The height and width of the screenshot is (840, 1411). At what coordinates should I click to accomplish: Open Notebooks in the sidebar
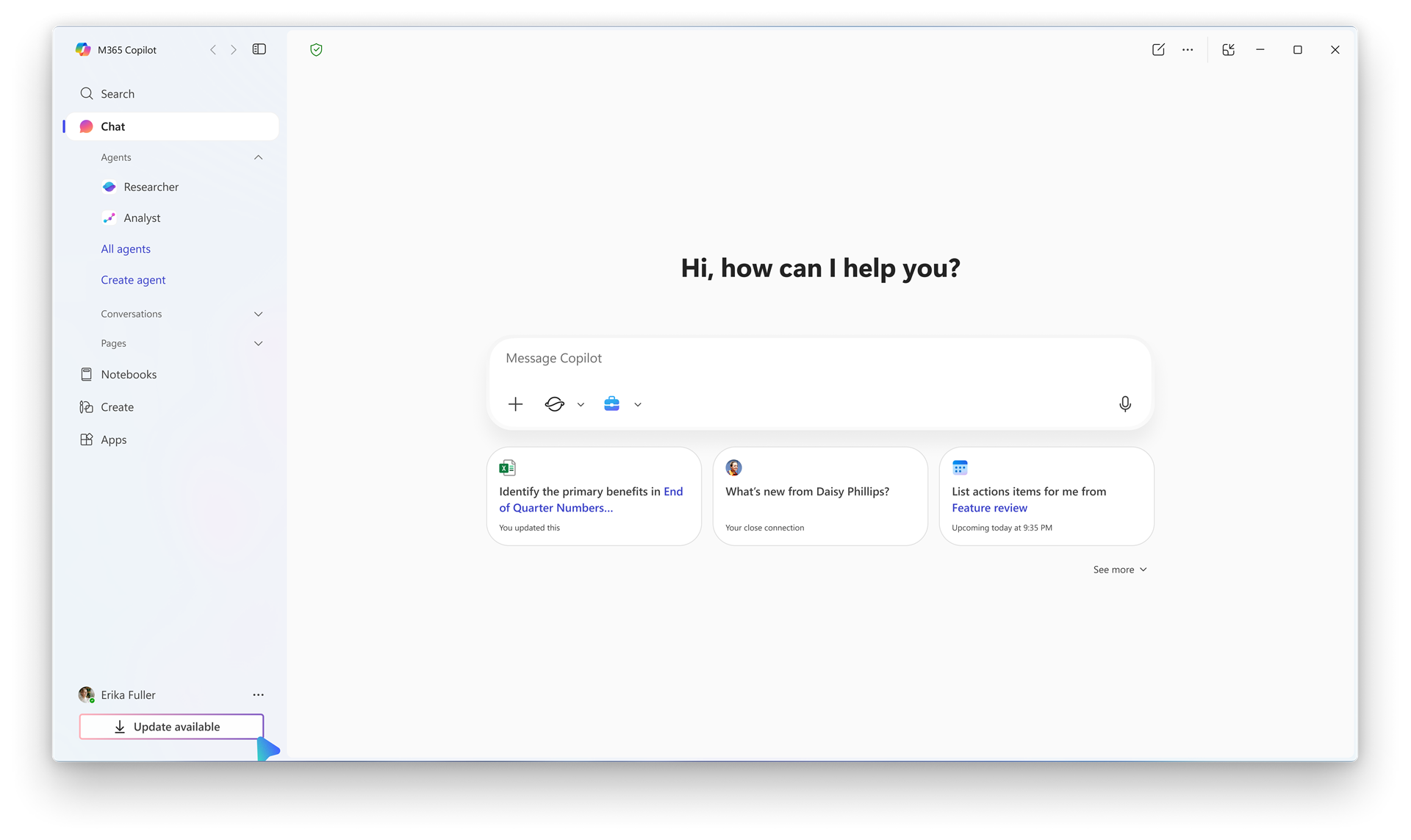coord(129,375)
